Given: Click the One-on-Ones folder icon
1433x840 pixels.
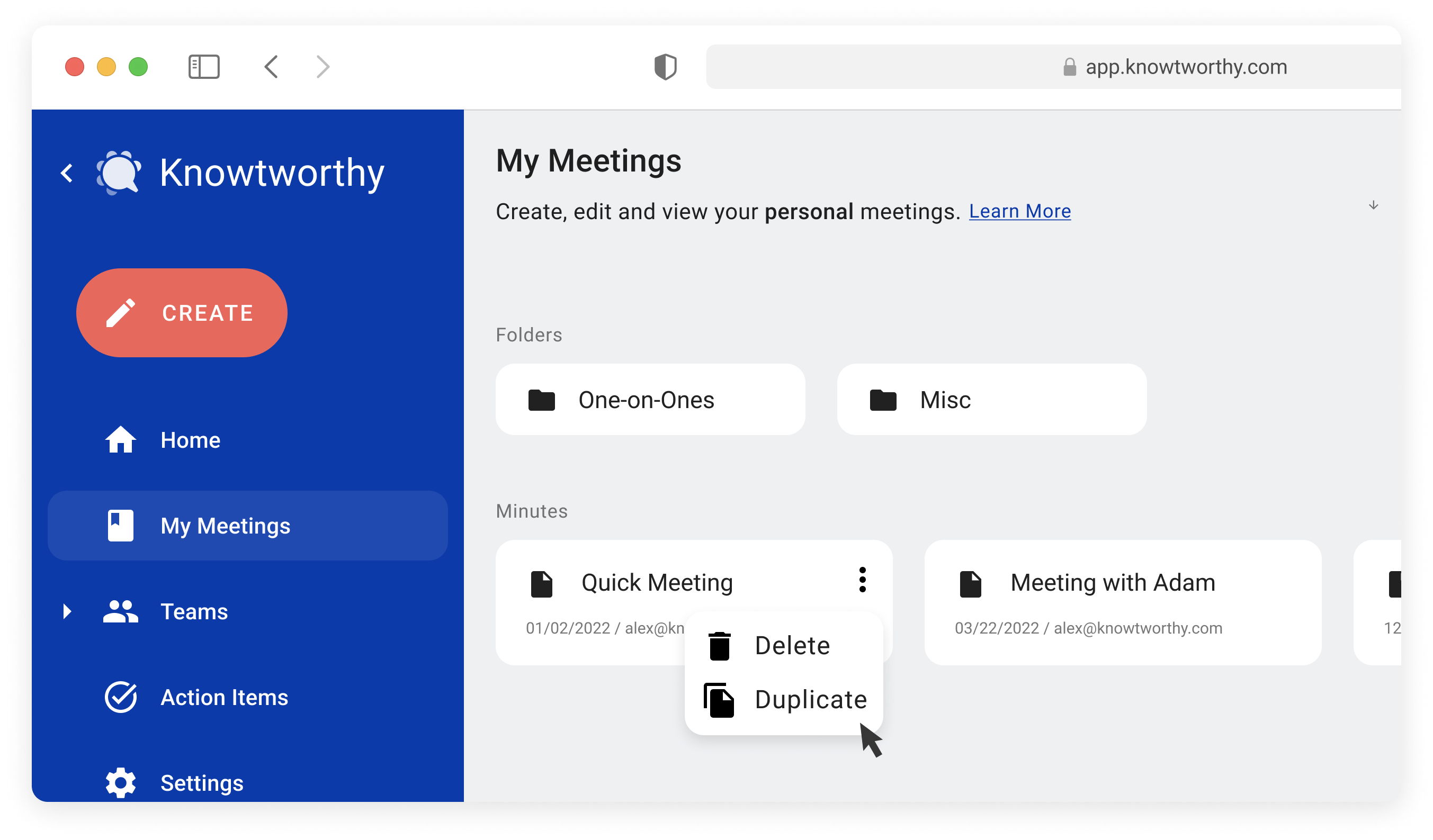Looking at the screenshot, I should [541, 400].
